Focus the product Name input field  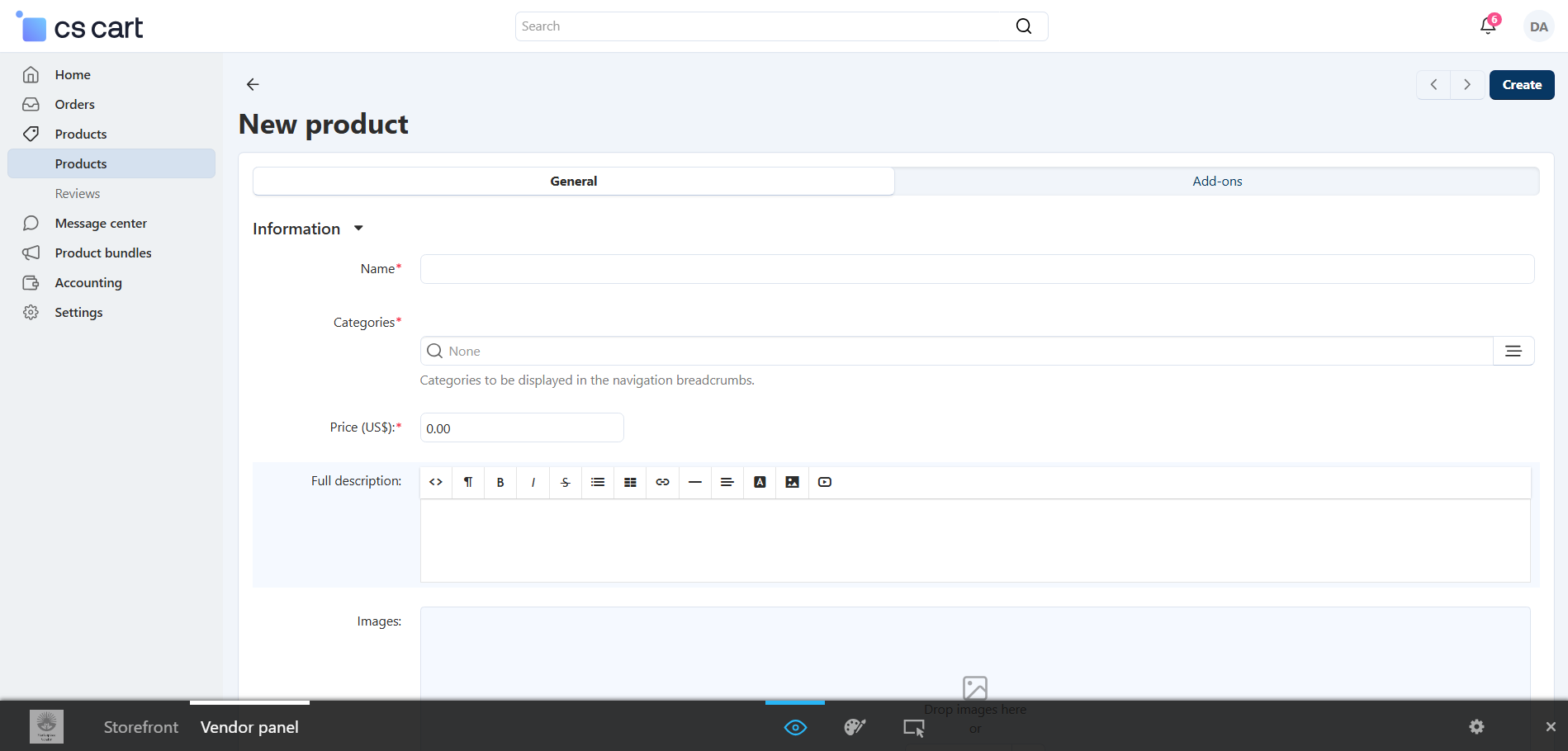(977, 269)
